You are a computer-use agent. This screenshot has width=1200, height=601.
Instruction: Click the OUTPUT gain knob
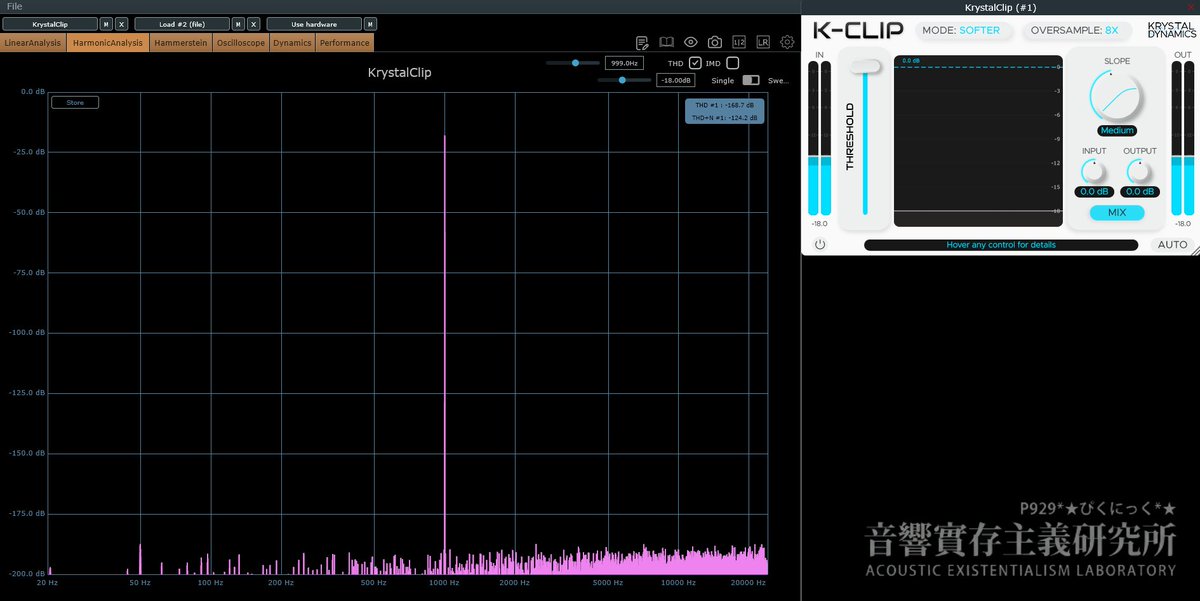[x=1140, y=172]
